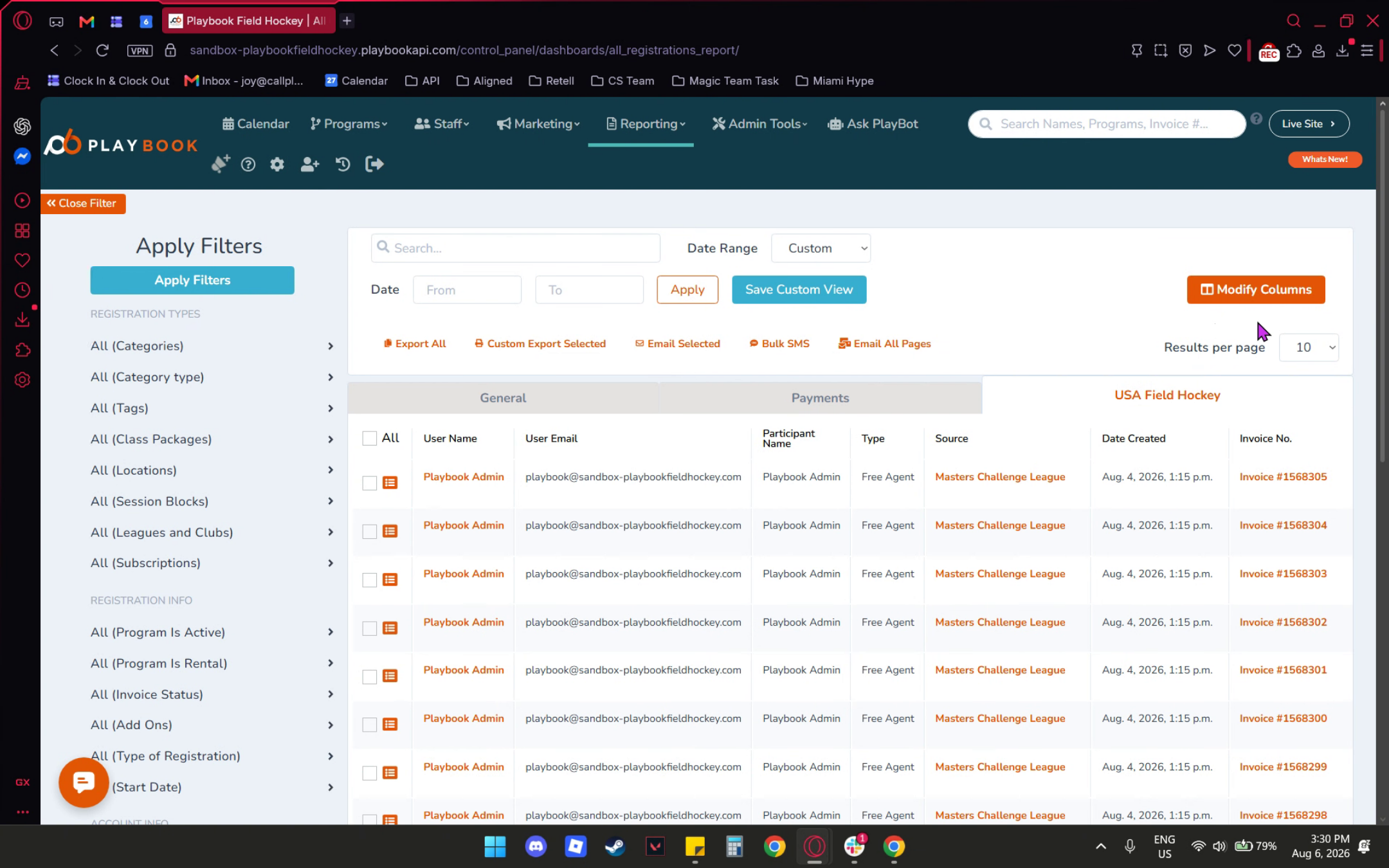
Task: Close the filter panel
Action: (x=82, y=204)
